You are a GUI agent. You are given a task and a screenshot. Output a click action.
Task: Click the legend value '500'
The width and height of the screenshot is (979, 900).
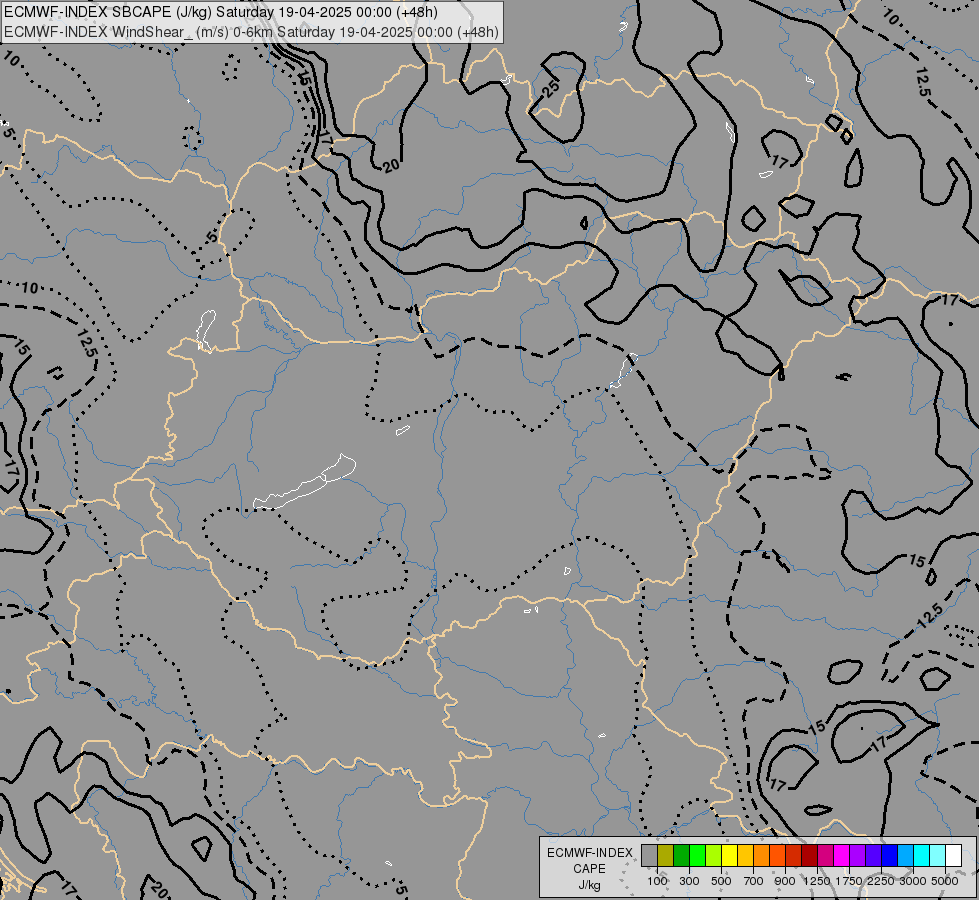coord(721,881)
